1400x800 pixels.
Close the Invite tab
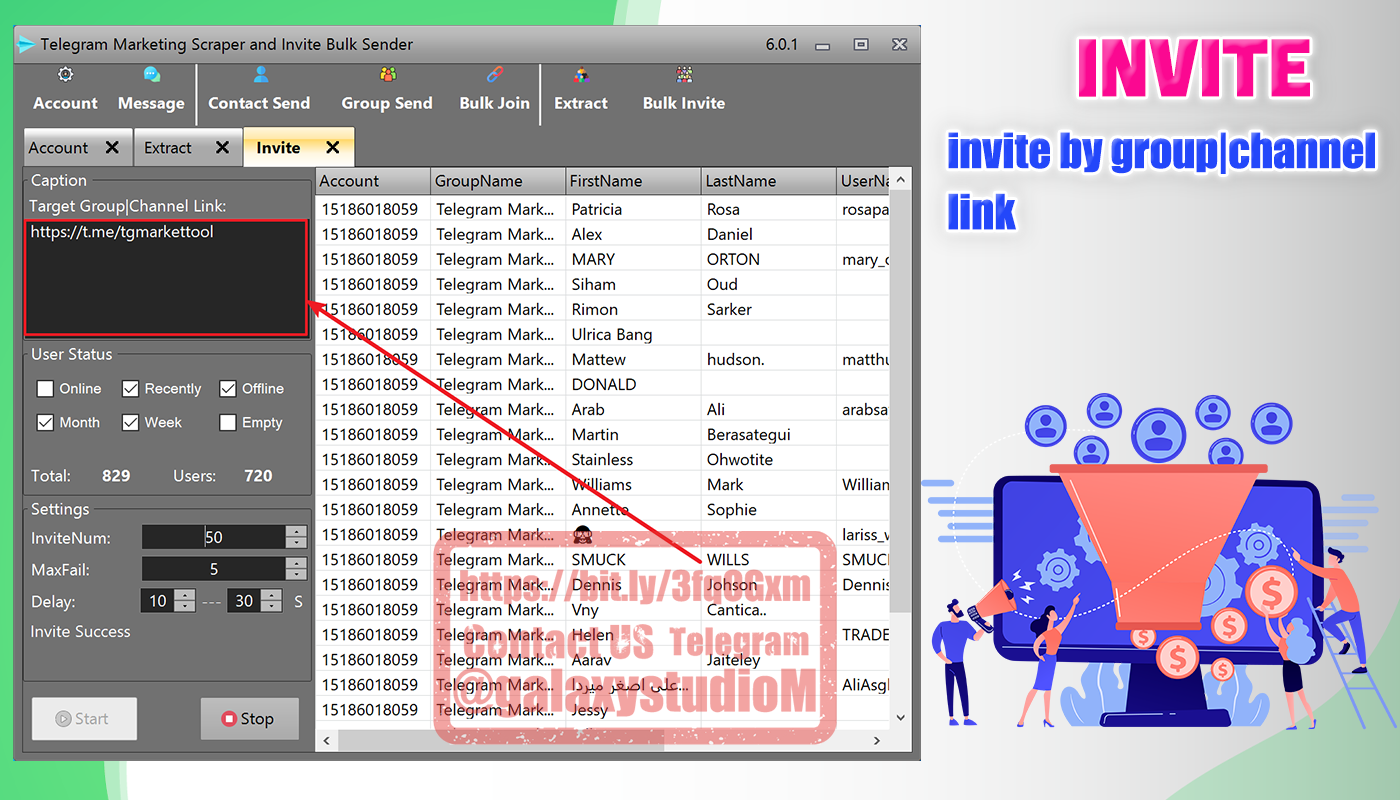333,148
